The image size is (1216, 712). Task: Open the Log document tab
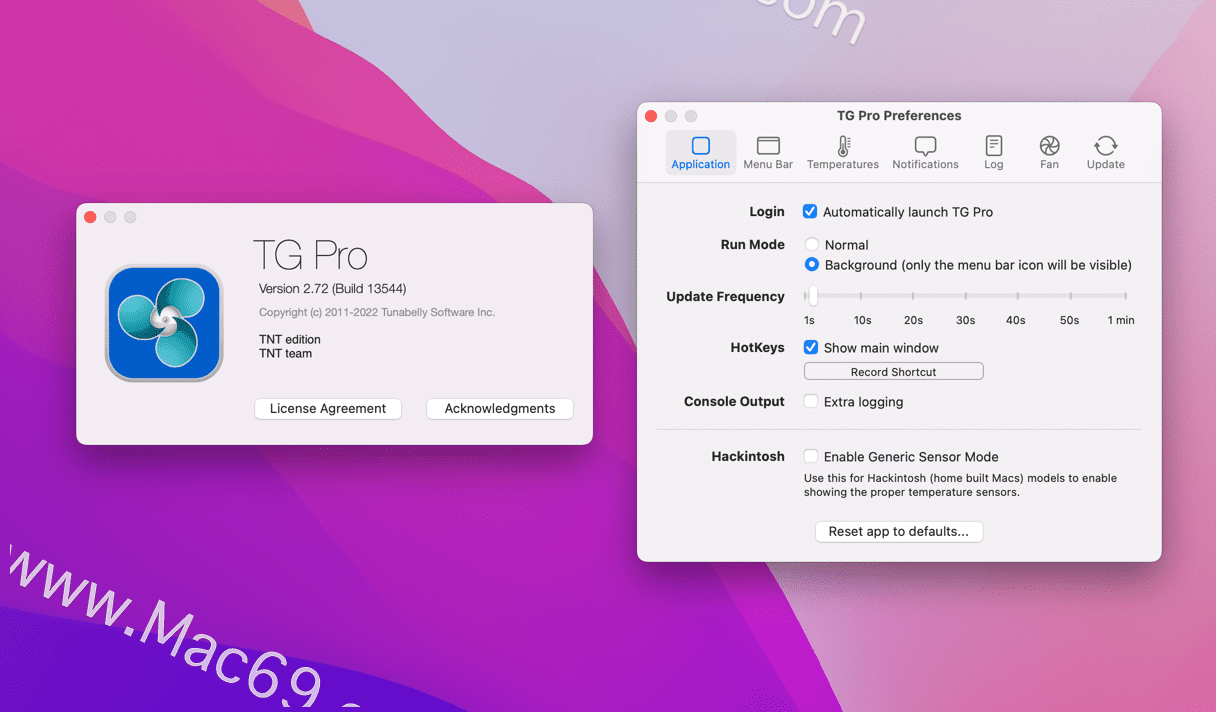coord(993,153)
